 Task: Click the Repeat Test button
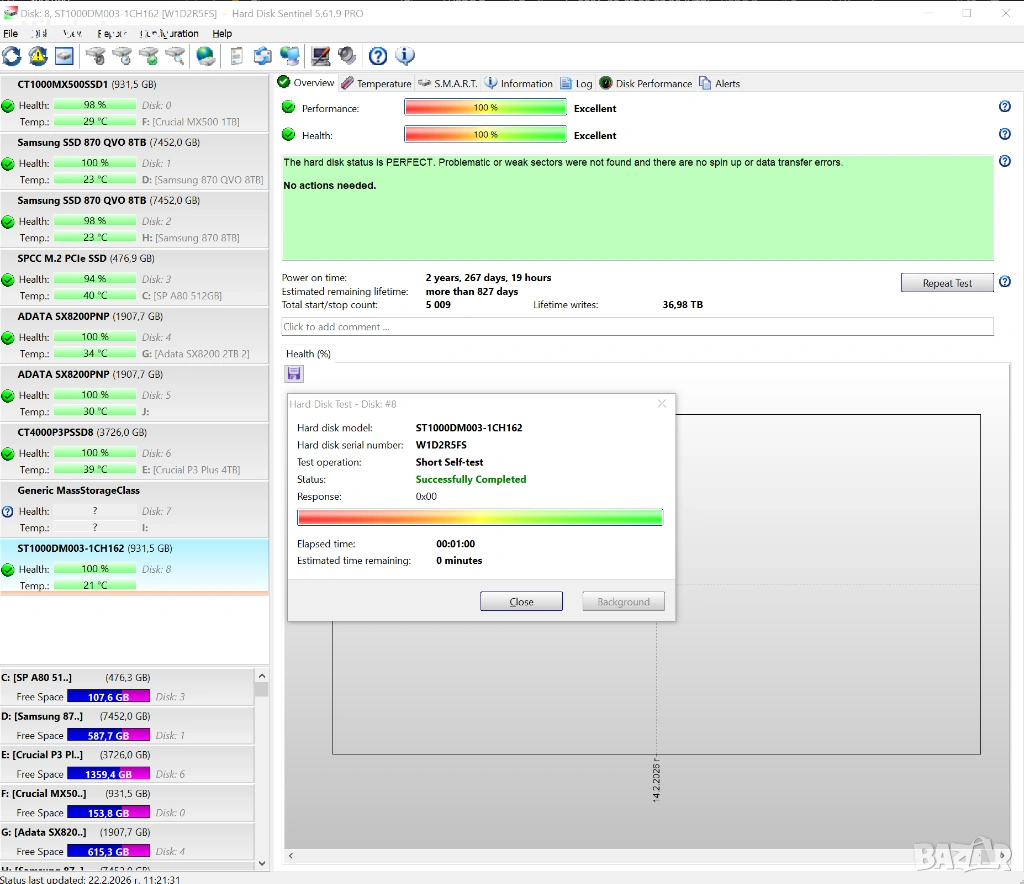[946, 283]
